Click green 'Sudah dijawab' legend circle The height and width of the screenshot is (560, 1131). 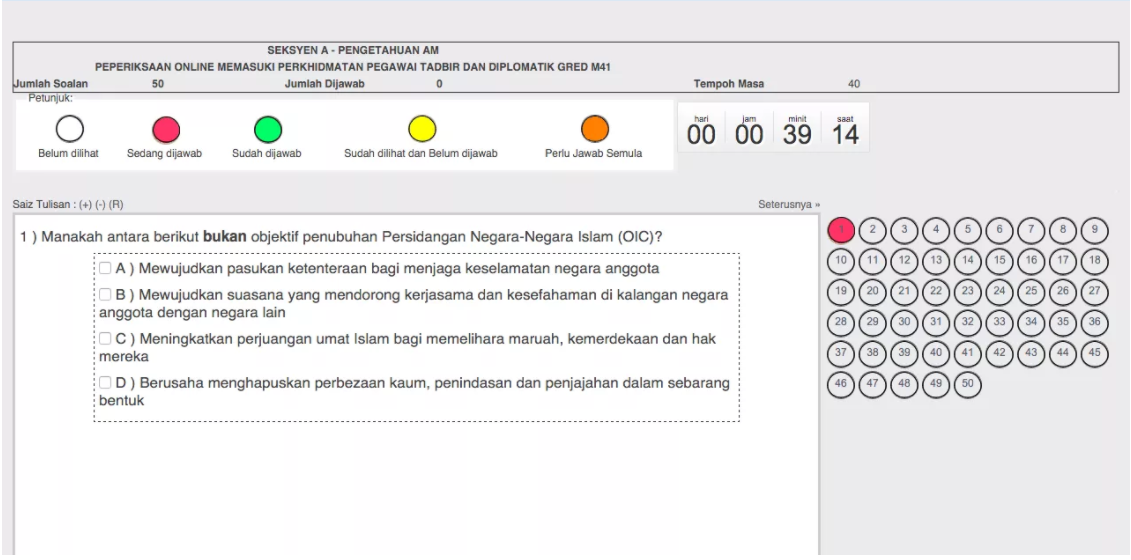268,129
